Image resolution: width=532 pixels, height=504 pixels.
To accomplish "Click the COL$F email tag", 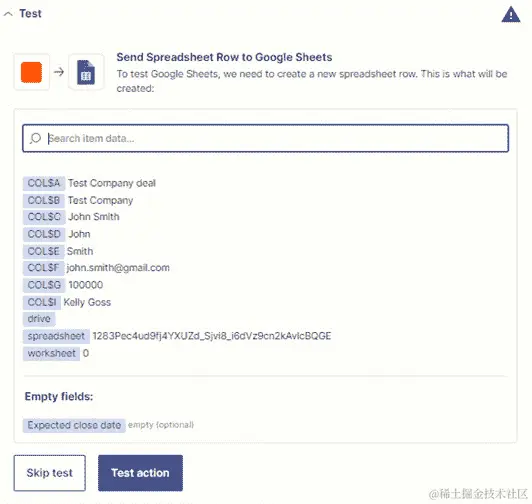I will 43,268.
